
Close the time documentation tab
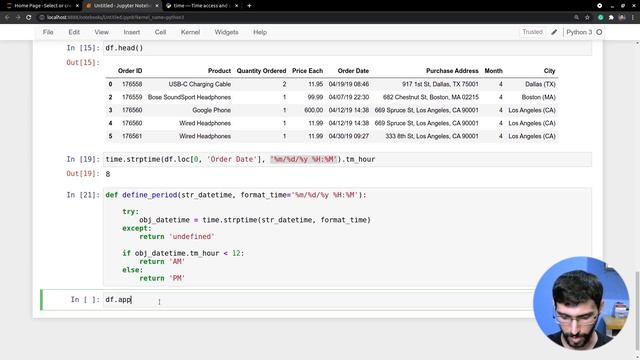[236, 6]
